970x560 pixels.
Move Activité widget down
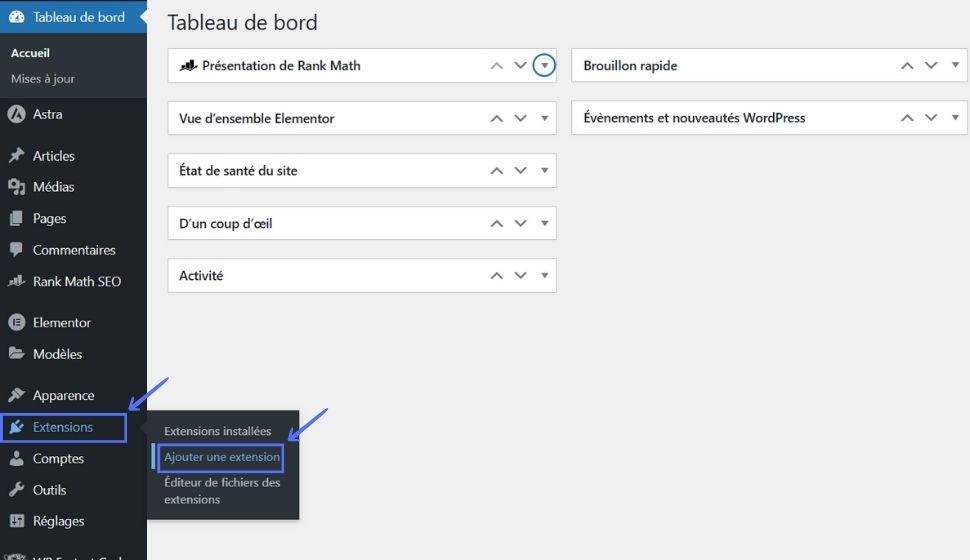point(520,276)
